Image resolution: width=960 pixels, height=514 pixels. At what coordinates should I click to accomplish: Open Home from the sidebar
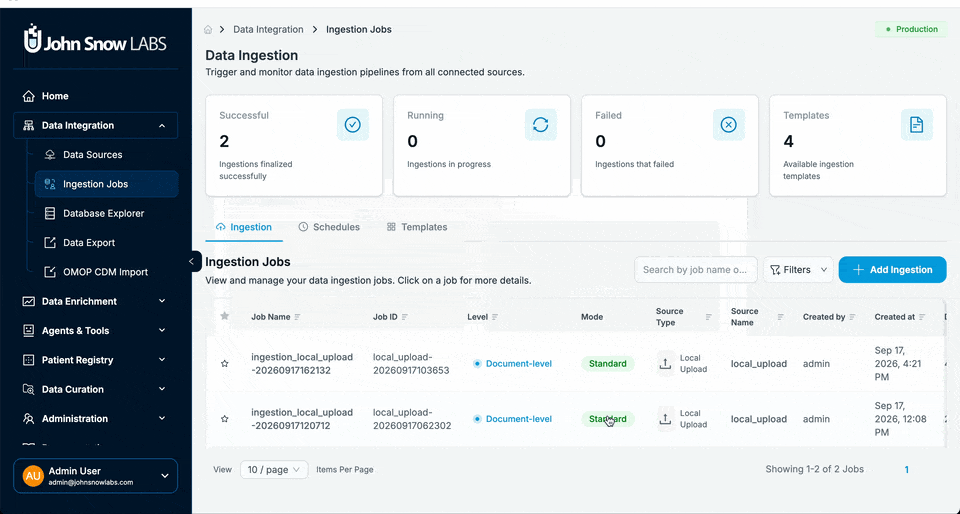(x=96, y=96)
